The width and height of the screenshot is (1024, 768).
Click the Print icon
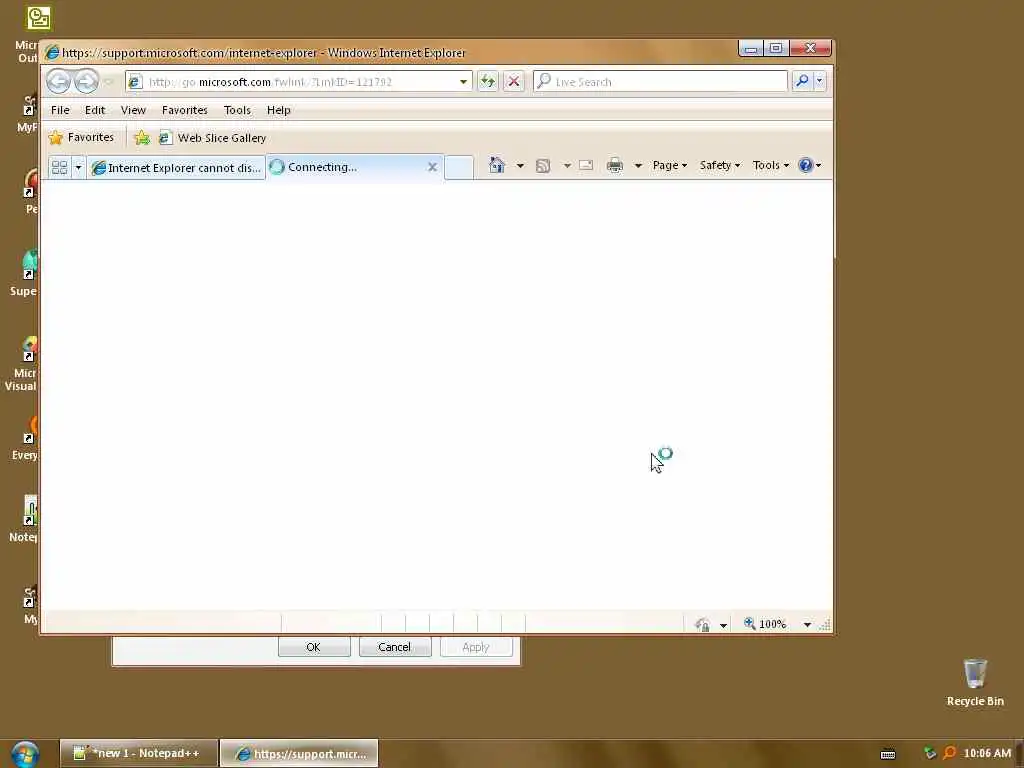(615, 165)
